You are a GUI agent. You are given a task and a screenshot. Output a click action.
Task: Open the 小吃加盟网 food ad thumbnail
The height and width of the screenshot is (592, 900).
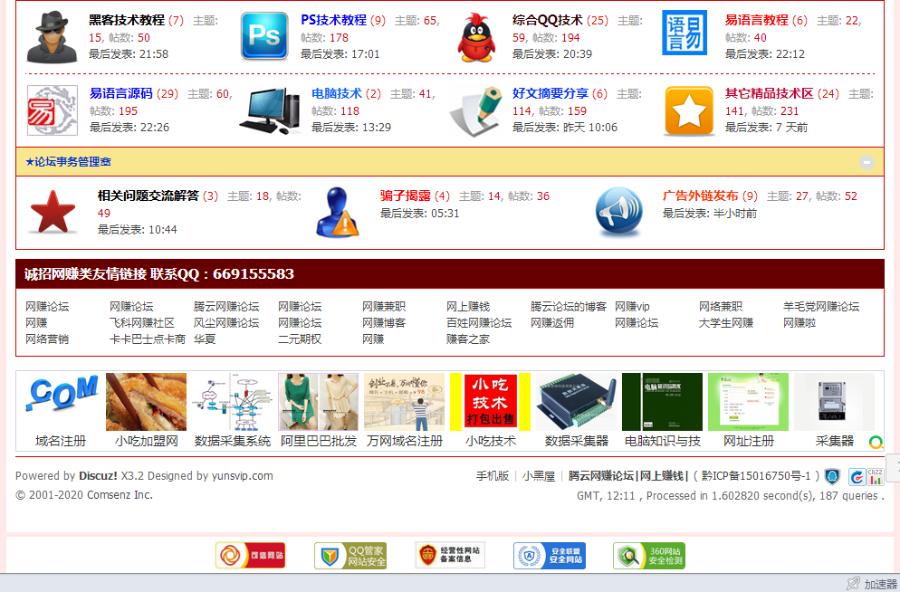click(146, 402)
